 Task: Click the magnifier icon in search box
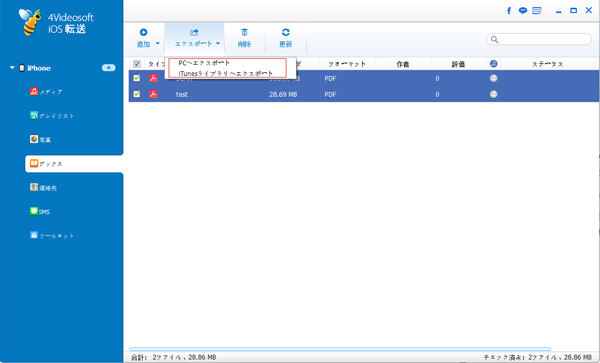tap(494, 39)
